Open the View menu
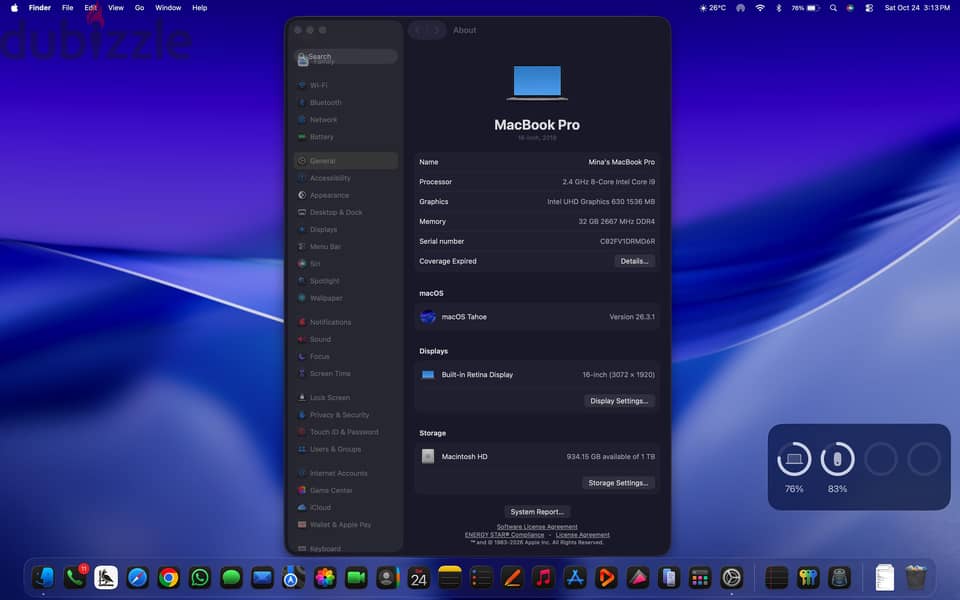This screenshot has width=960, height=600. [x=116, y=8]
